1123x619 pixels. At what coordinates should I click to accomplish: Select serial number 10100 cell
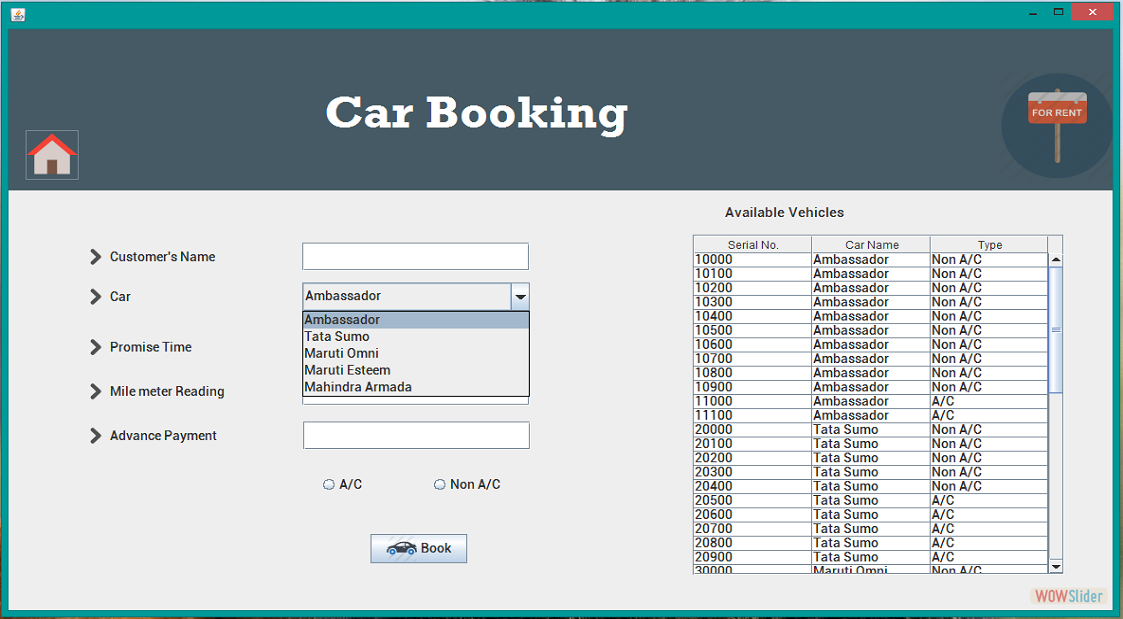tap(753, 274)
